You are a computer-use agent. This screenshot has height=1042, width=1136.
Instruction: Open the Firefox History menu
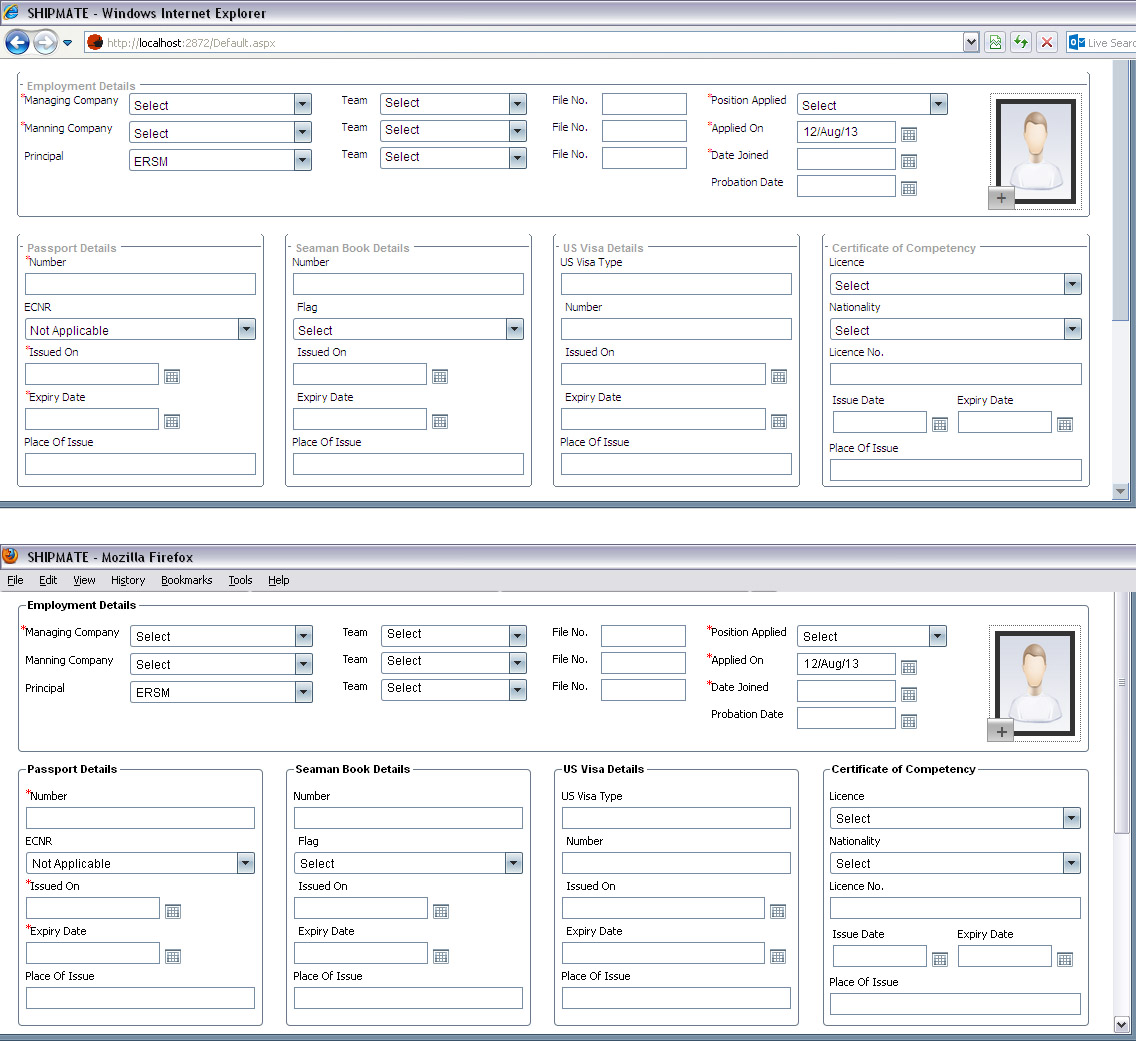pyautogui.click(x=128, y=580)
